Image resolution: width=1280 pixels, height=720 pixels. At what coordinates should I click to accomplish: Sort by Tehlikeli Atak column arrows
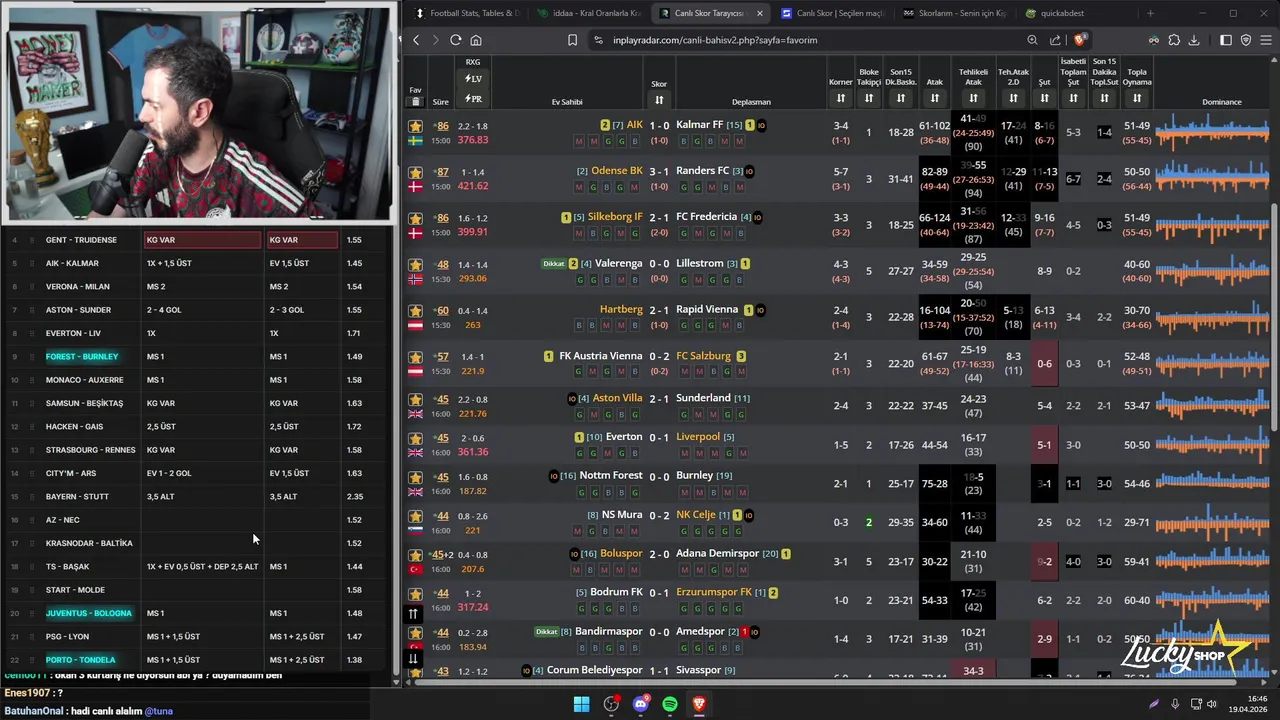[x=973, y=98]
